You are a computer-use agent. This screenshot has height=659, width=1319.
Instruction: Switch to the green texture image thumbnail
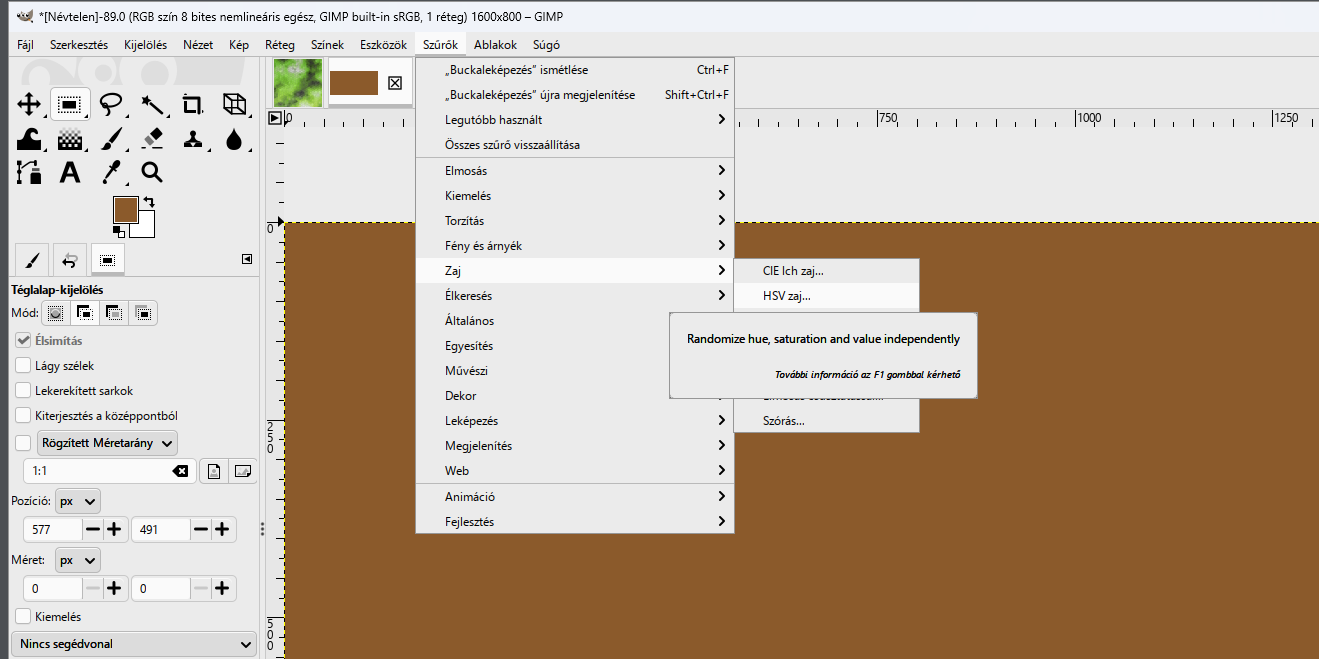298,83
